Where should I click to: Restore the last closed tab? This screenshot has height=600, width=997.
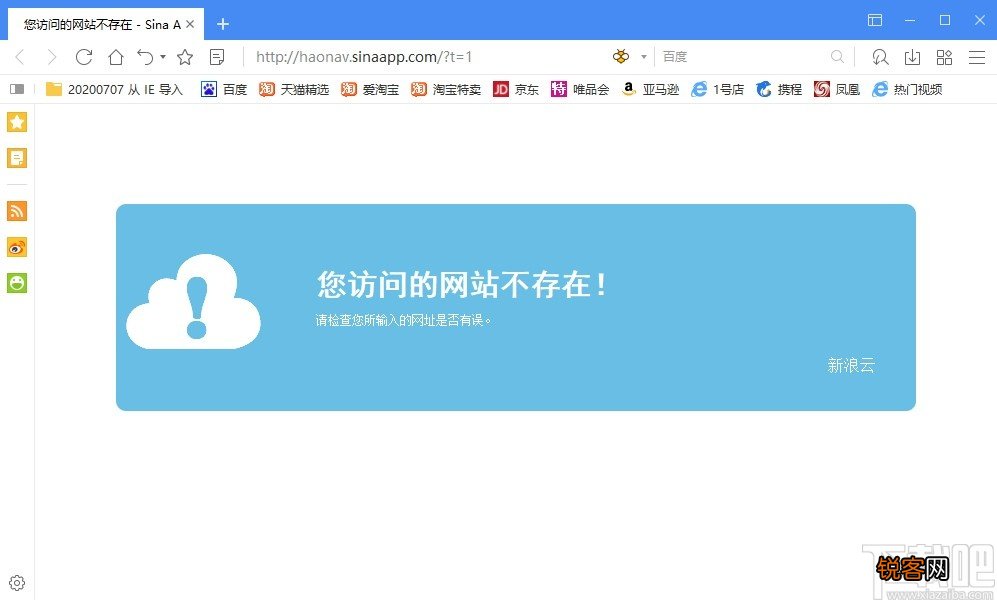[x=146, y=57]
